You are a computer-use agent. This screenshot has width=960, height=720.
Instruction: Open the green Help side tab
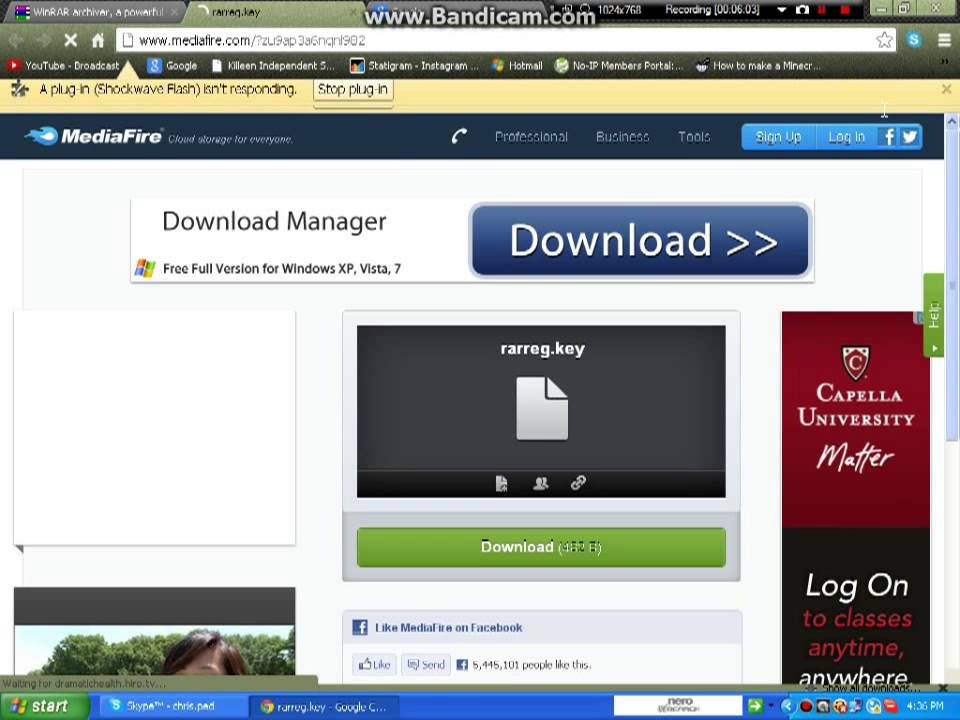tap(933, 315)
